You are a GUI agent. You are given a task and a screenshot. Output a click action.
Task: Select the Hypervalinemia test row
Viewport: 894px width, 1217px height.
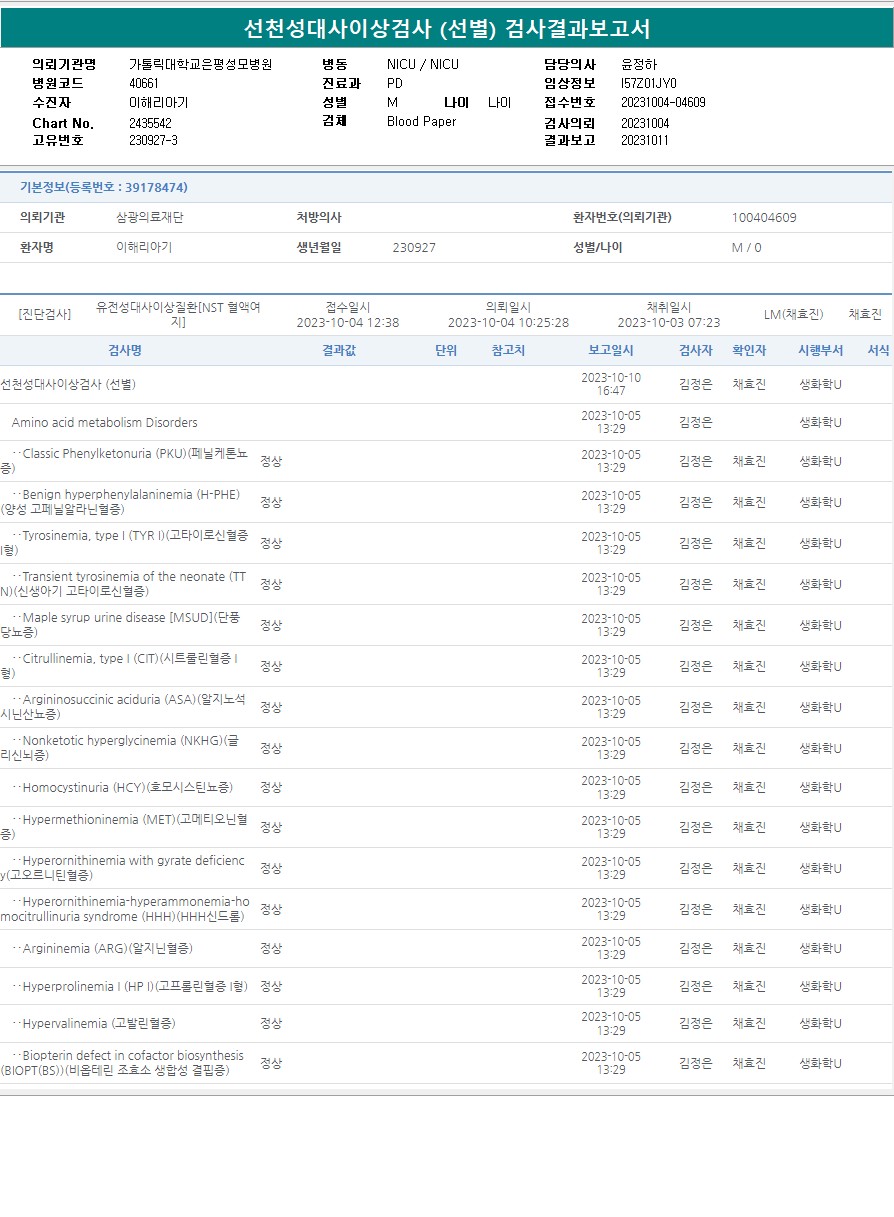coord(99,1024)
